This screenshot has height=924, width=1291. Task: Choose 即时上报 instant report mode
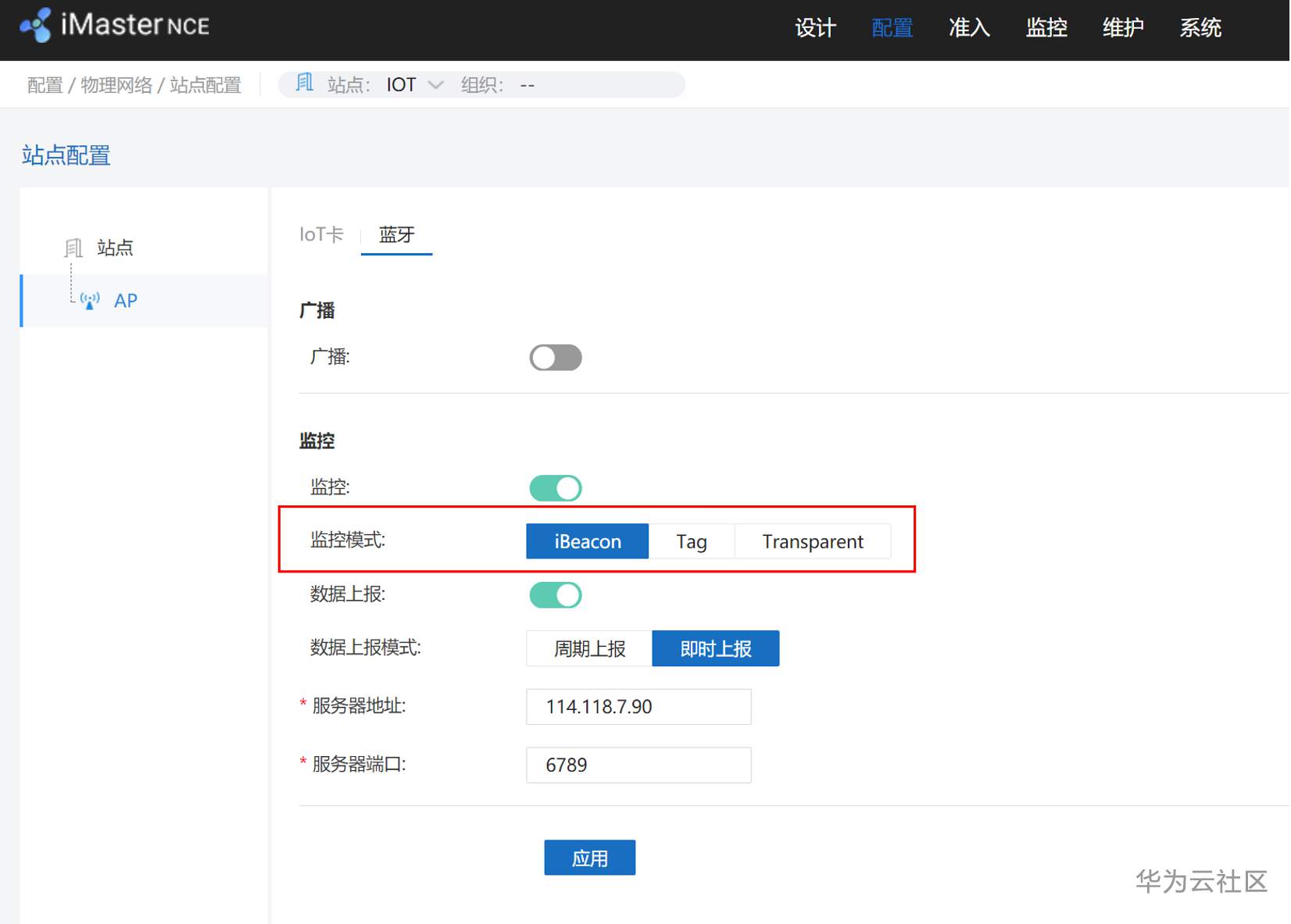(716, 648)
